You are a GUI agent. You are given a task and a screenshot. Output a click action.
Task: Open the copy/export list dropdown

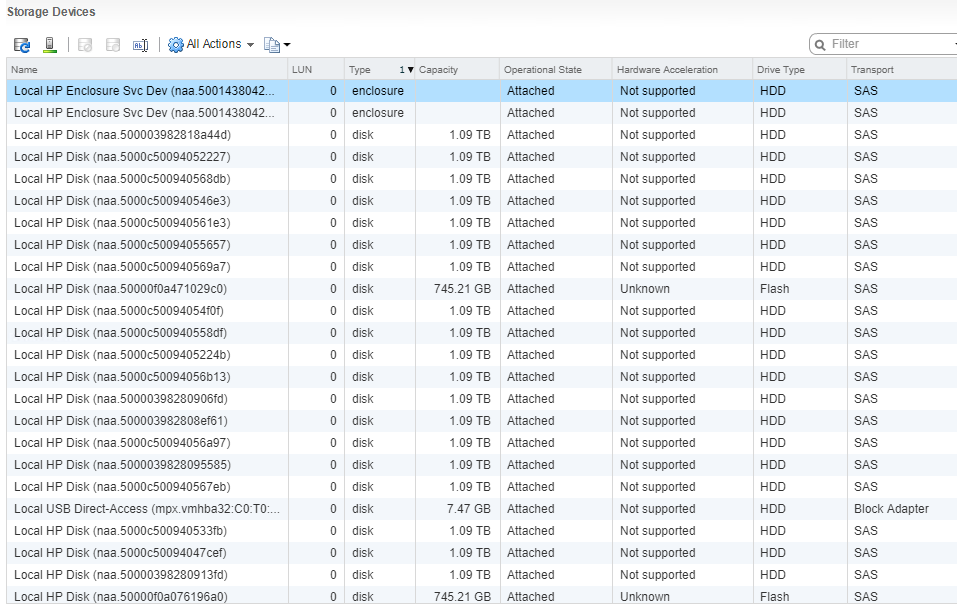tap(277, 45)
